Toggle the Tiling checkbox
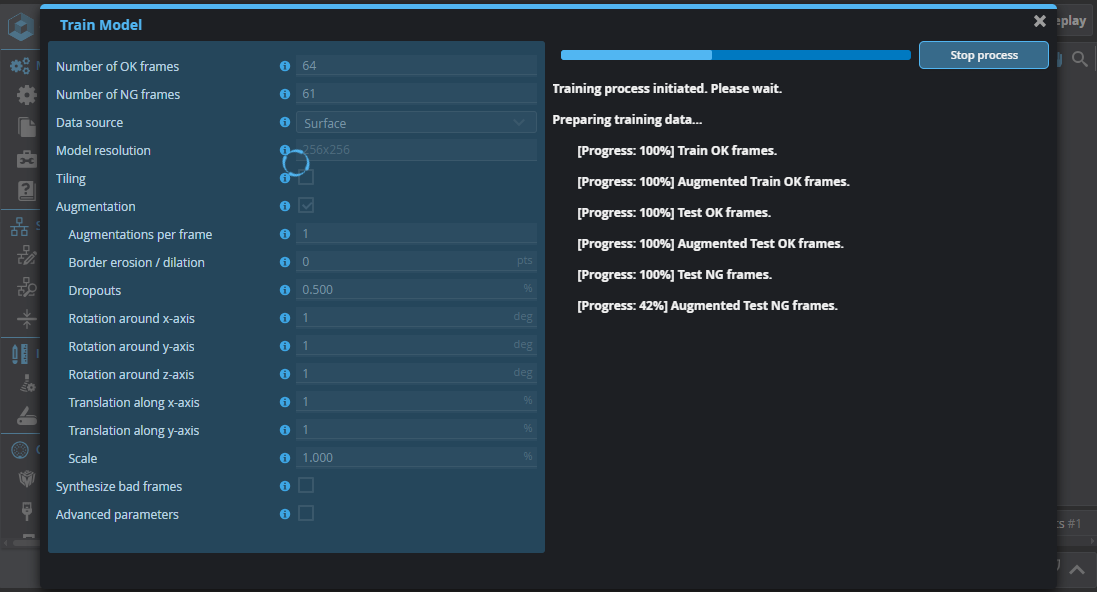 tap(306, 178)
